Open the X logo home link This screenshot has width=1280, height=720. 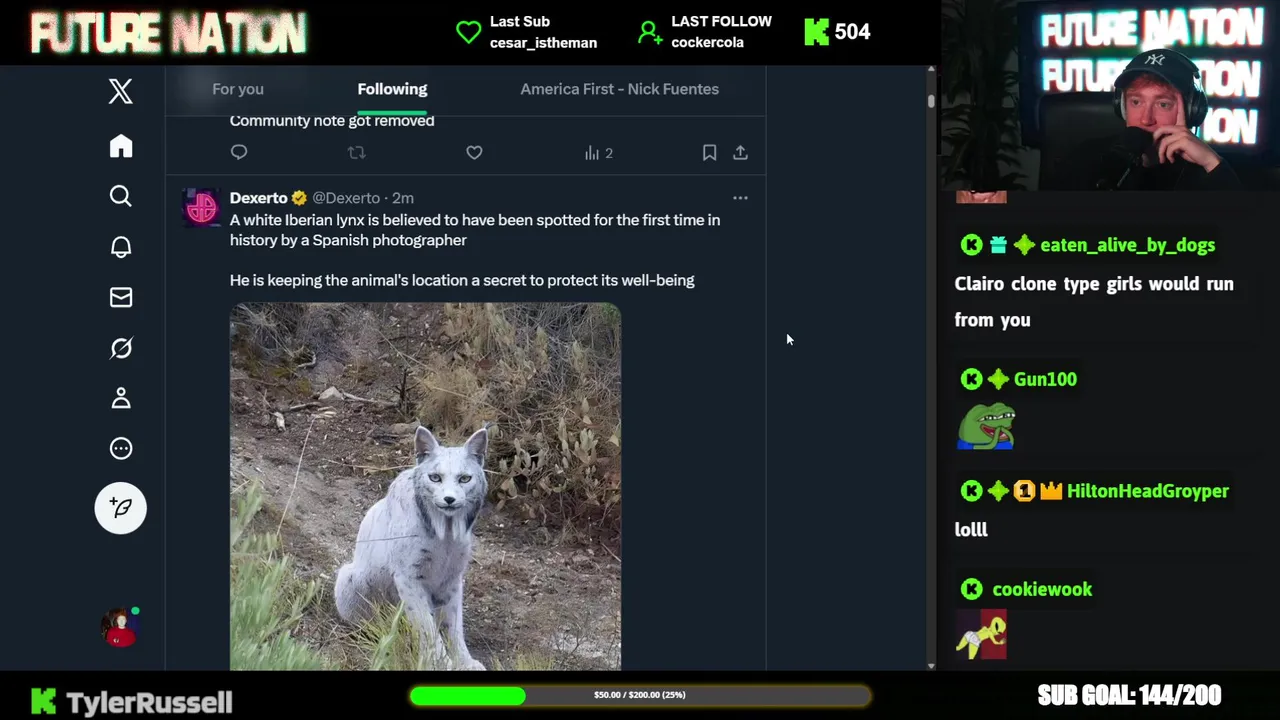pyautogui.click(x=121, y=91)
